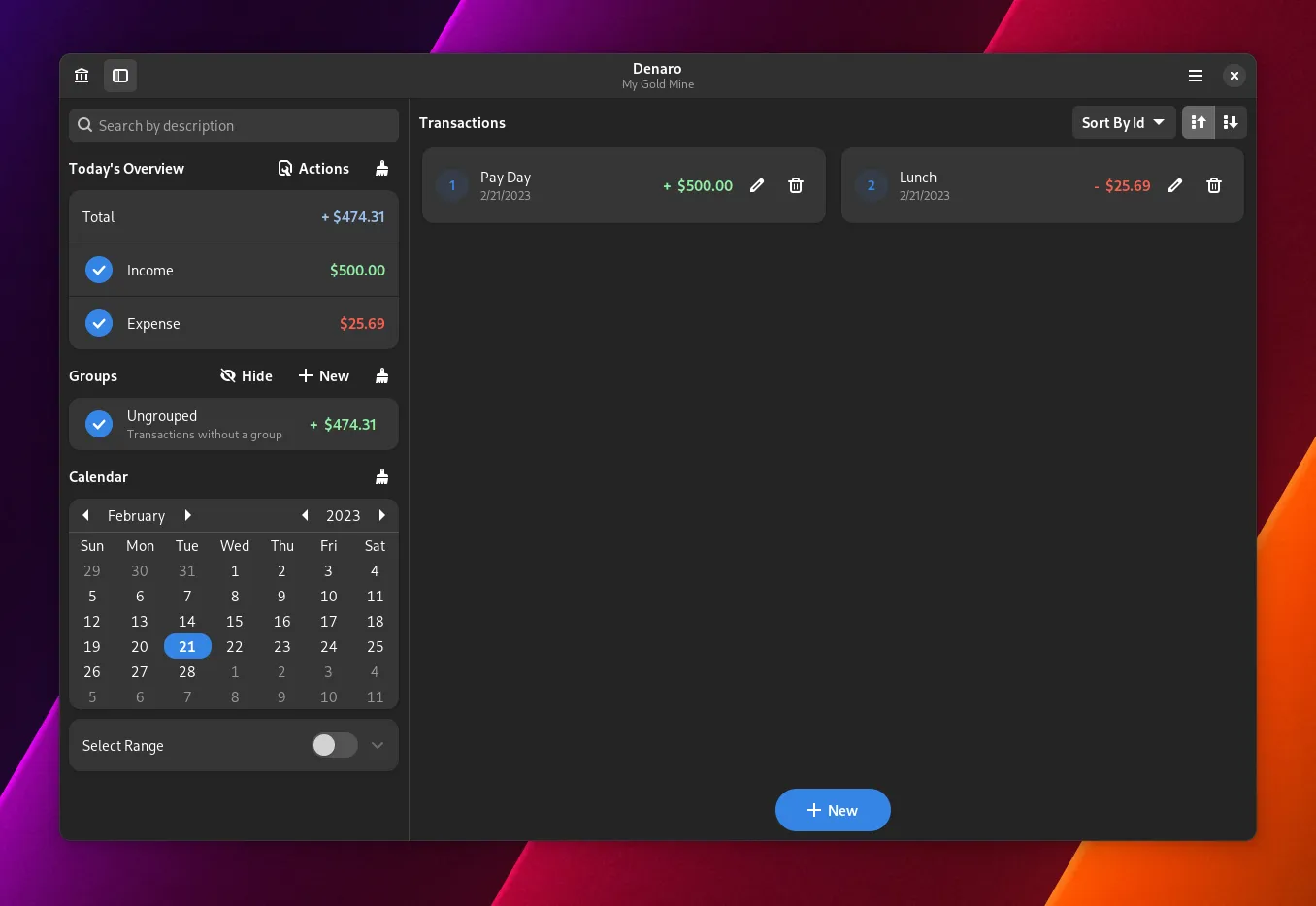Edit the Lunch transaction
Screen dimensions: 1316x906
click(1175, 185)
